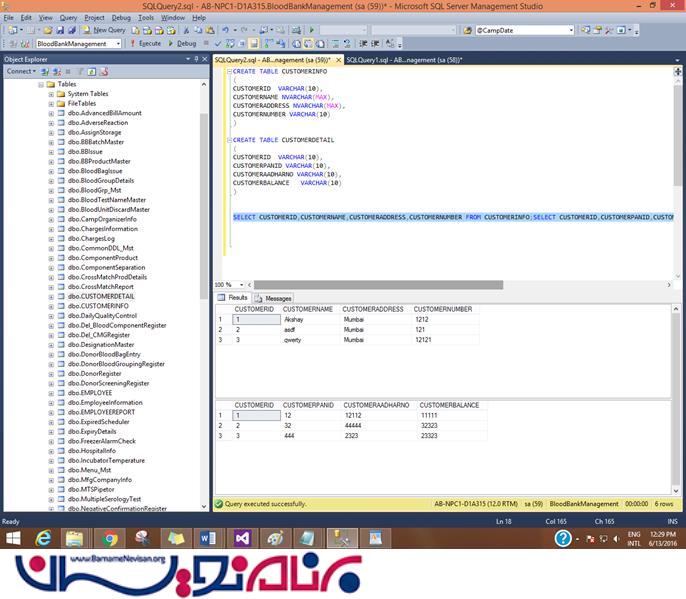Screen dimensions: 686x599
Task: Show the Messages tab
Action: point(276,298)
